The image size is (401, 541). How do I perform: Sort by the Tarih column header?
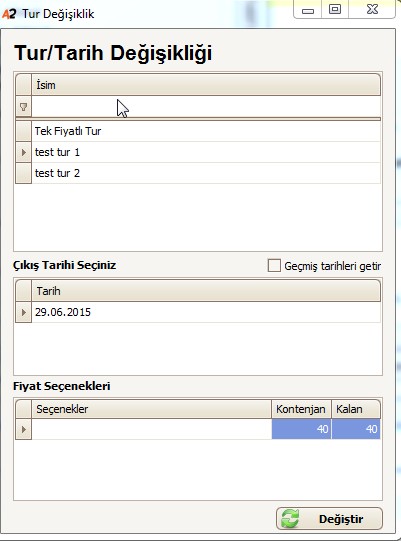206,291
